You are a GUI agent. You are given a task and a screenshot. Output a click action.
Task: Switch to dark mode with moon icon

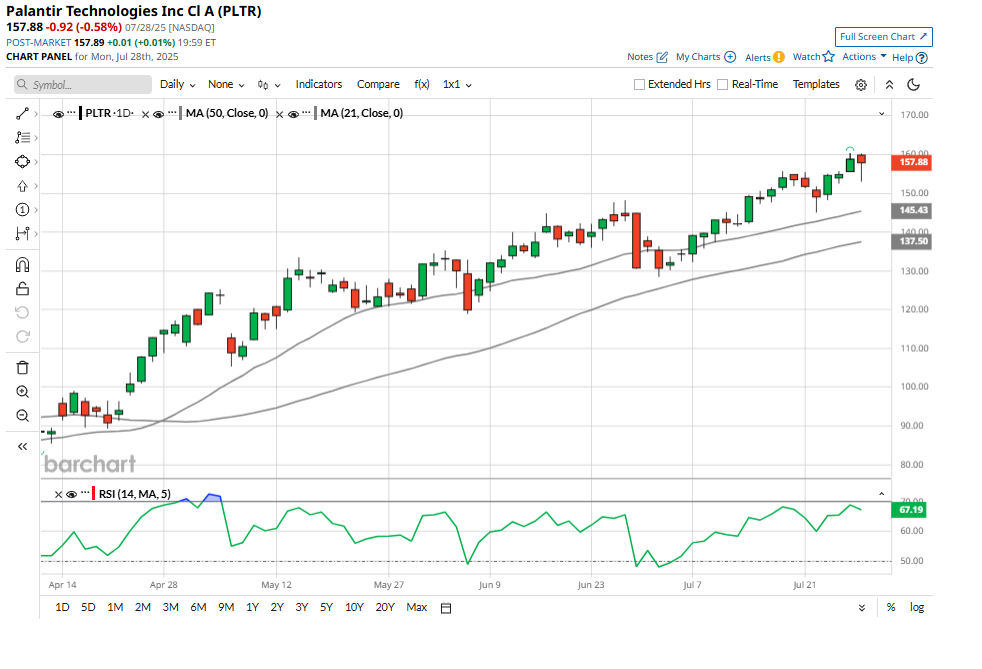tap(914, 85)
